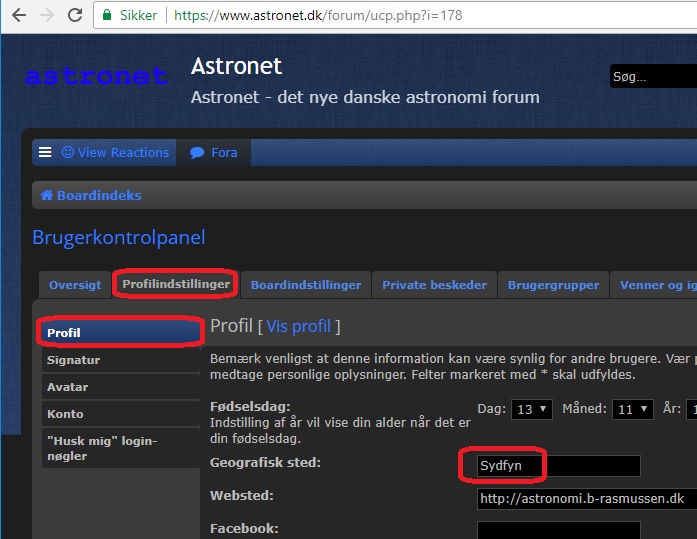Click the browser address bar URL
The image size is (697, 539).
318,16
